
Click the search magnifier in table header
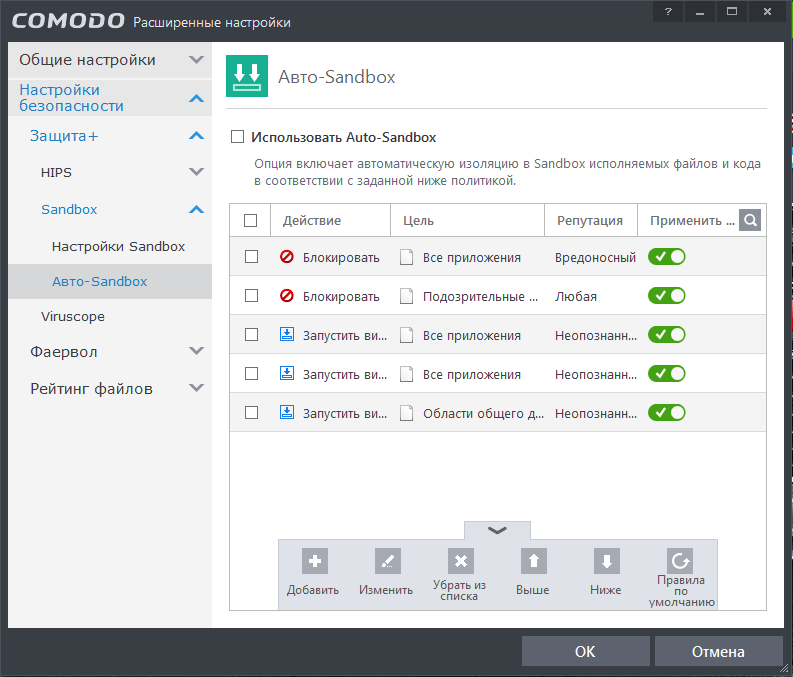[x=750, y=220]
